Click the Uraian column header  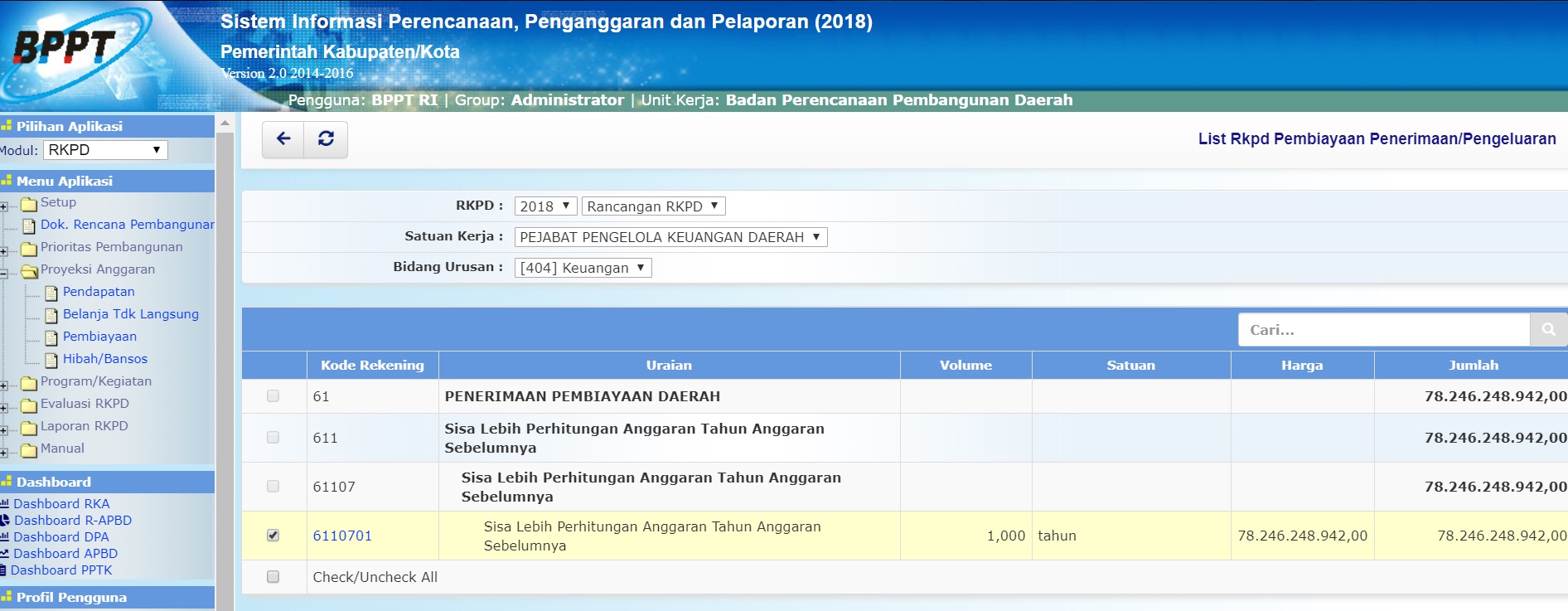click(669, 365)
